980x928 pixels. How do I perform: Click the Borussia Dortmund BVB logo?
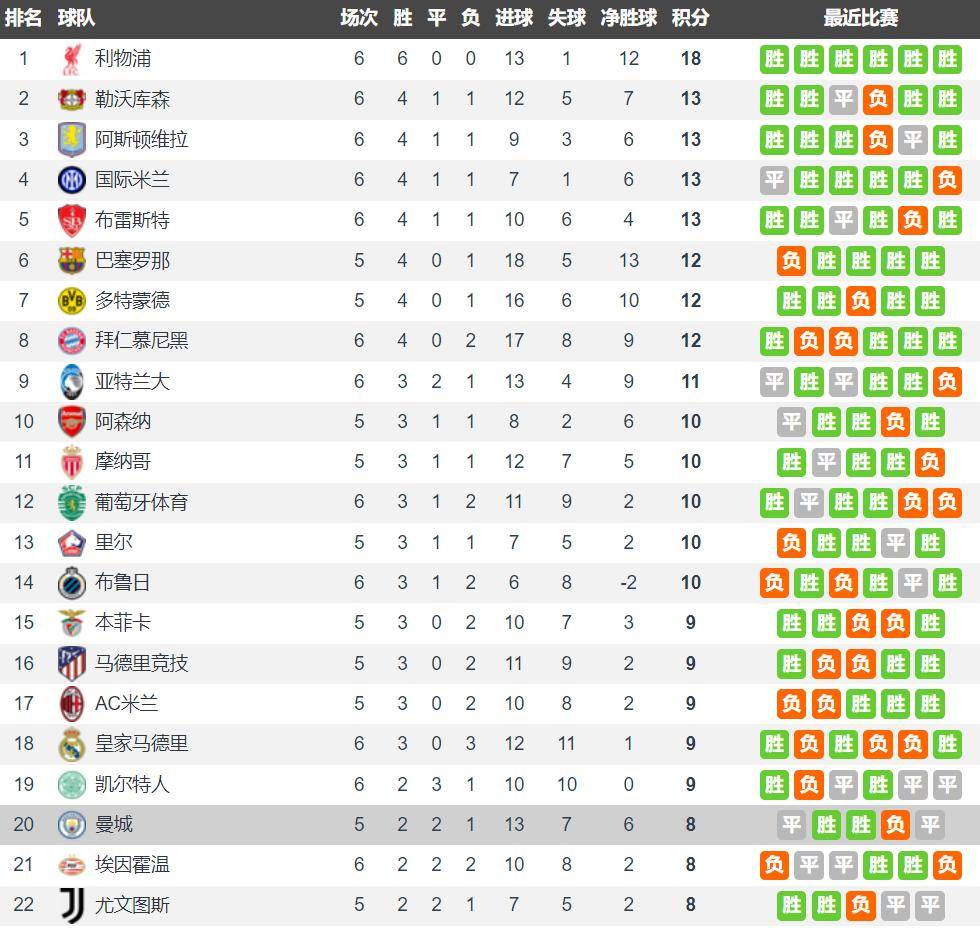(71, 301)
